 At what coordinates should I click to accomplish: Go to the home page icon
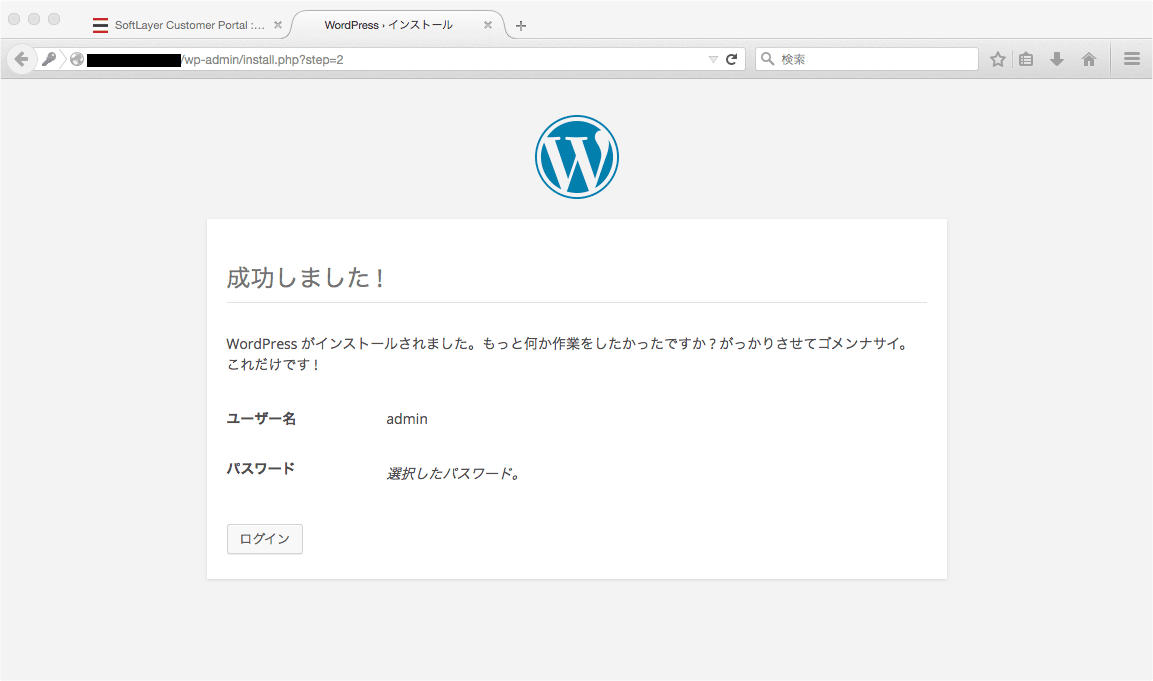[x=1088, y=60]
